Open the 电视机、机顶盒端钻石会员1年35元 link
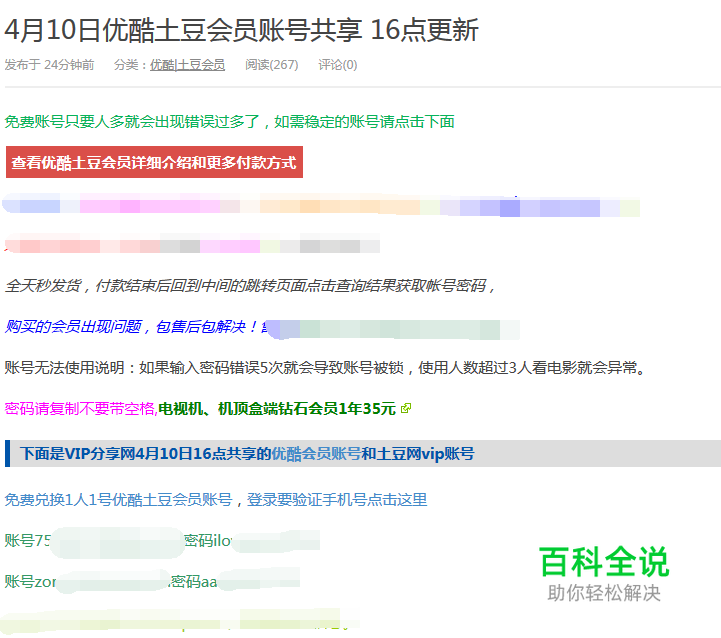The width and height of the screenshot is (721, 638). point(277,408)
